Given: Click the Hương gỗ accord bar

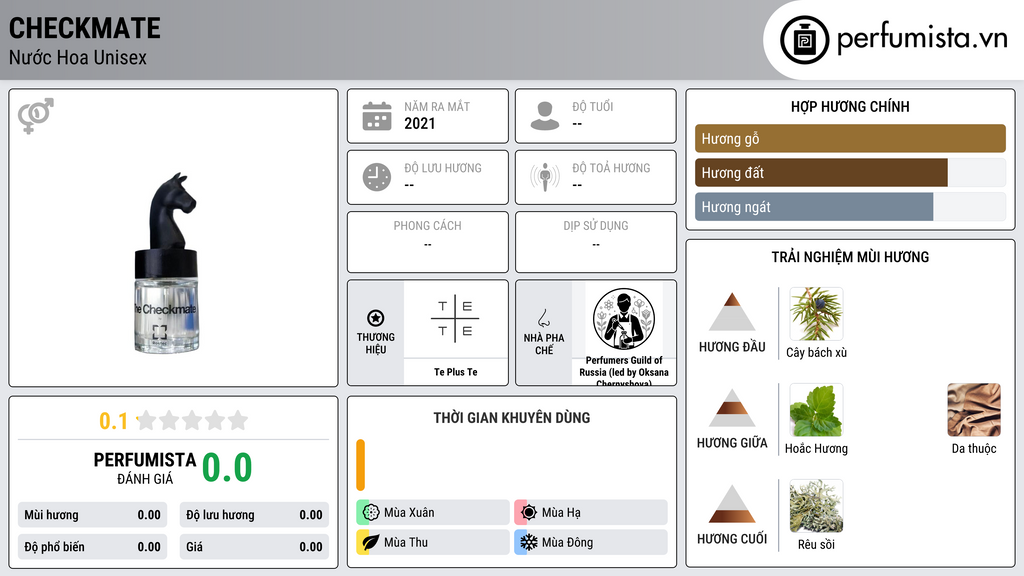Looking at the screenshot, I should [850, 138].
